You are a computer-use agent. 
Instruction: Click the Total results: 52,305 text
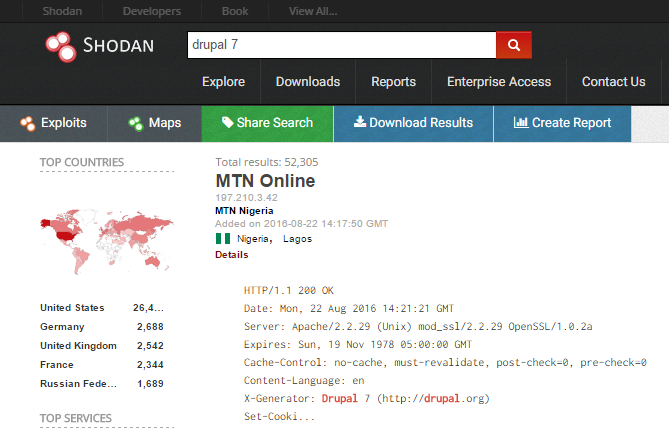click(x=267, y=162)
